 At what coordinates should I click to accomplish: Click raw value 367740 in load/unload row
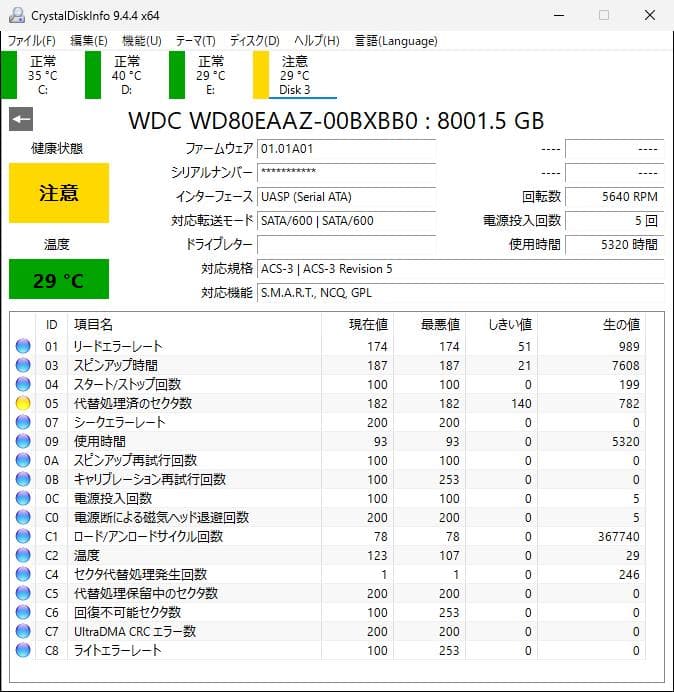pyautogui.click(x=618, y=536)
